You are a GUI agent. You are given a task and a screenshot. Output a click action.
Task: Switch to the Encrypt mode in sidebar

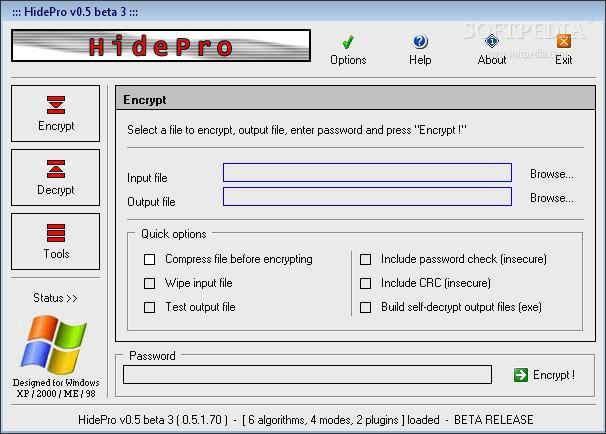coord(56,114)
